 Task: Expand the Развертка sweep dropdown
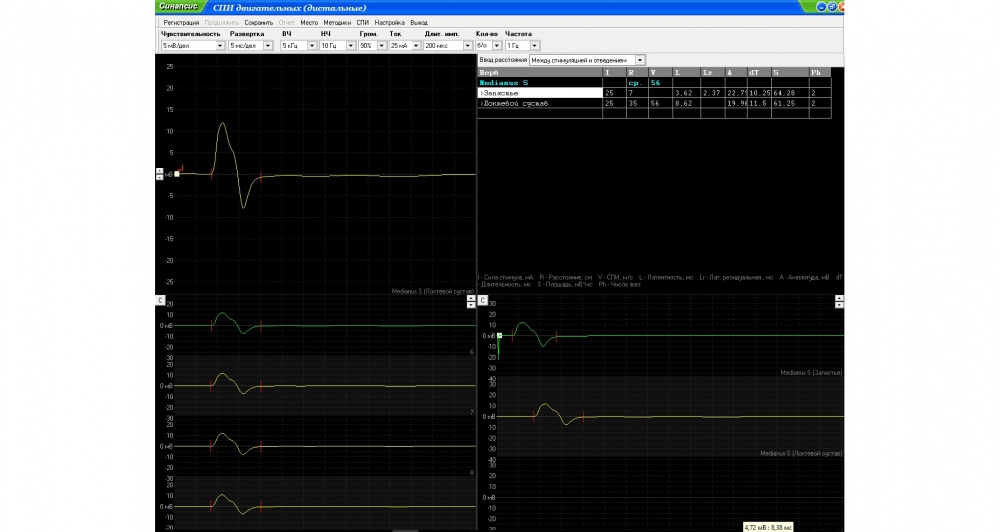tap(268, 46)
